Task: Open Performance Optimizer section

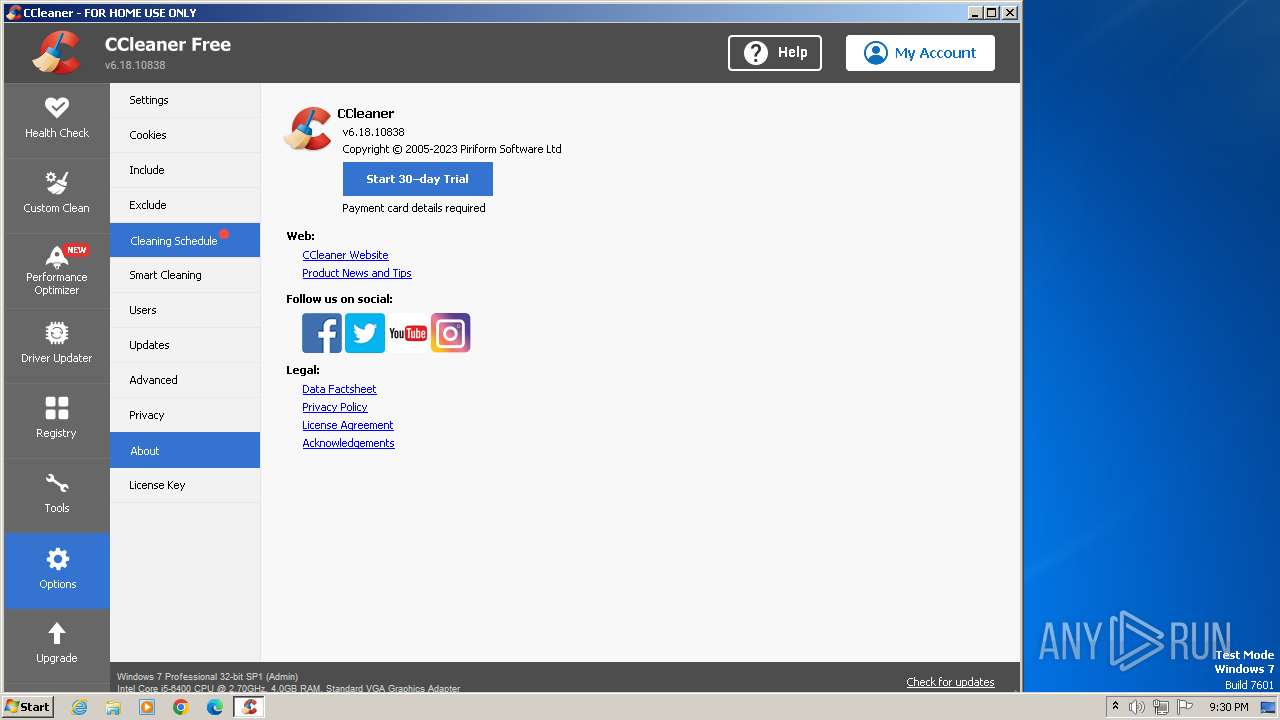Action: (x=57, y=270)
